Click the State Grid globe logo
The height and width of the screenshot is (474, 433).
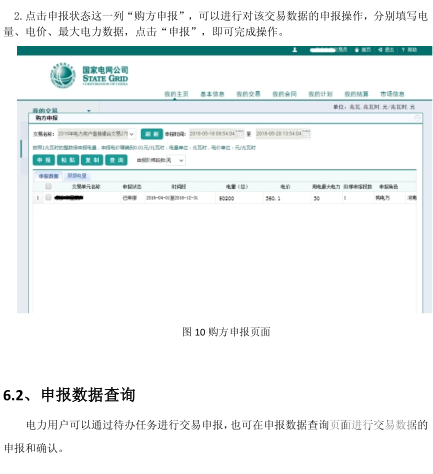click(x=63, y=75)
